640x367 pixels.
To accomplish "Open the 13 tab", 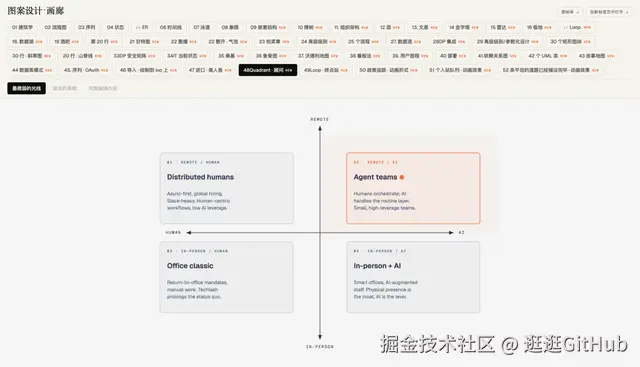I will (x=424, y=27).
